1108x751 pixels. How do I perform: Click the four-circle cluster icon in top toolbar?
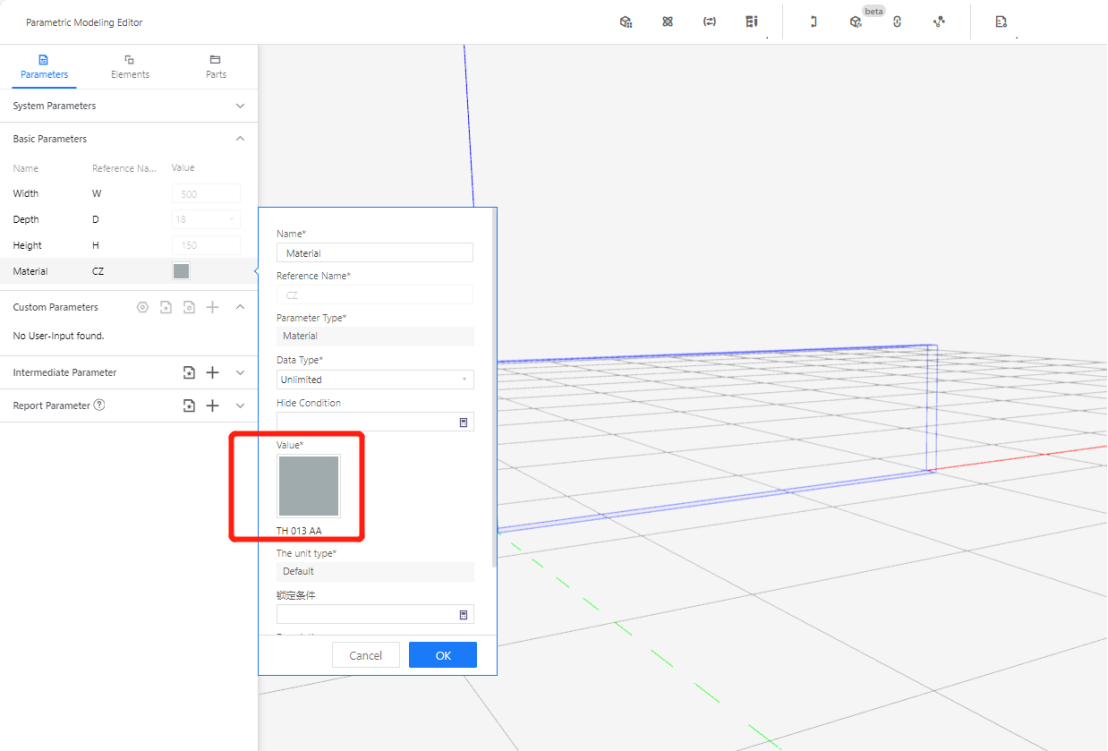(668, 22)
